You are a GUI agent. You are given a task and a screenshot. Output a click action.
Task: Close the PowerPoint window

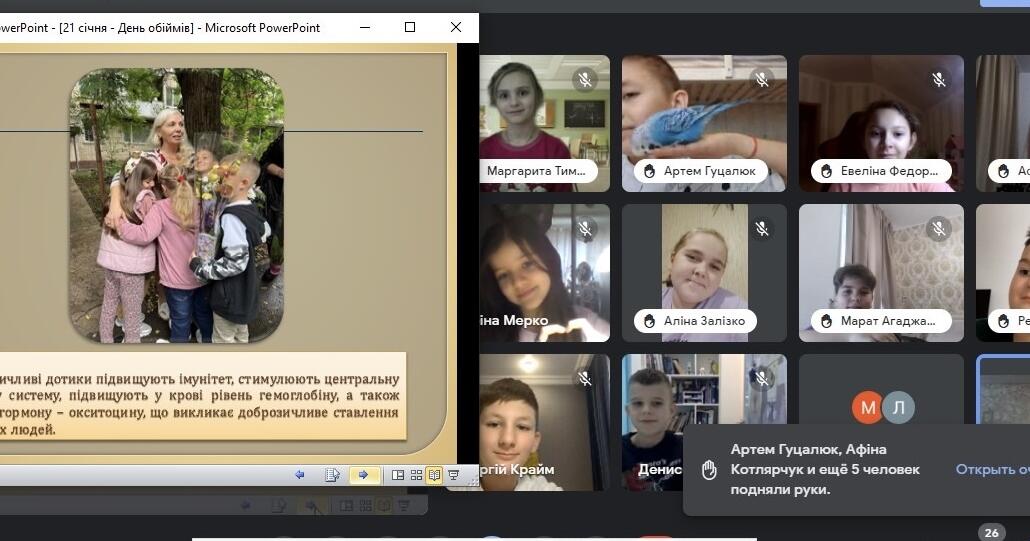point(456,28)
